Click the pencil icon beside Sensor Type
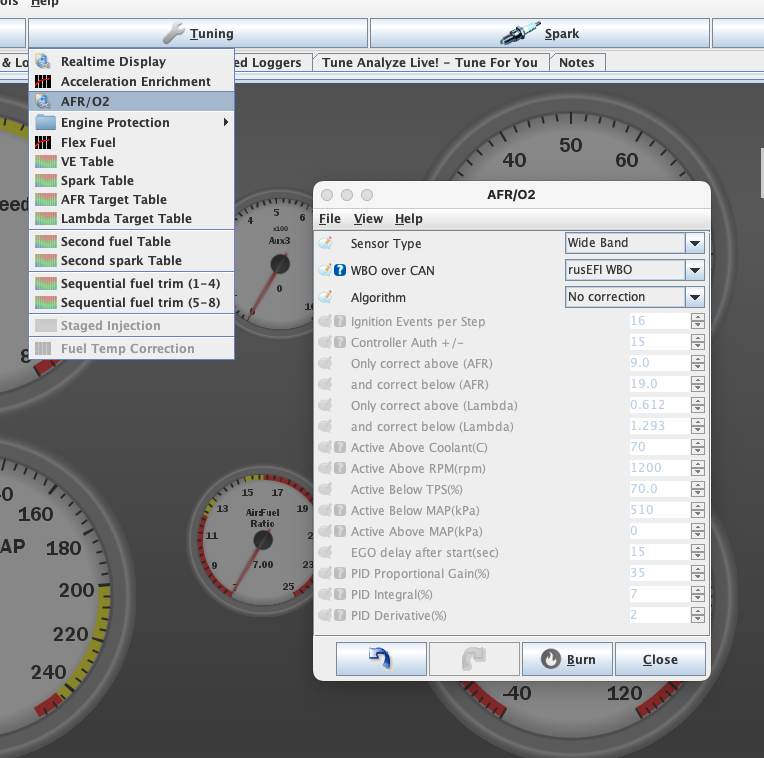The width and height of the screenshot is (764, 758). 325,243
